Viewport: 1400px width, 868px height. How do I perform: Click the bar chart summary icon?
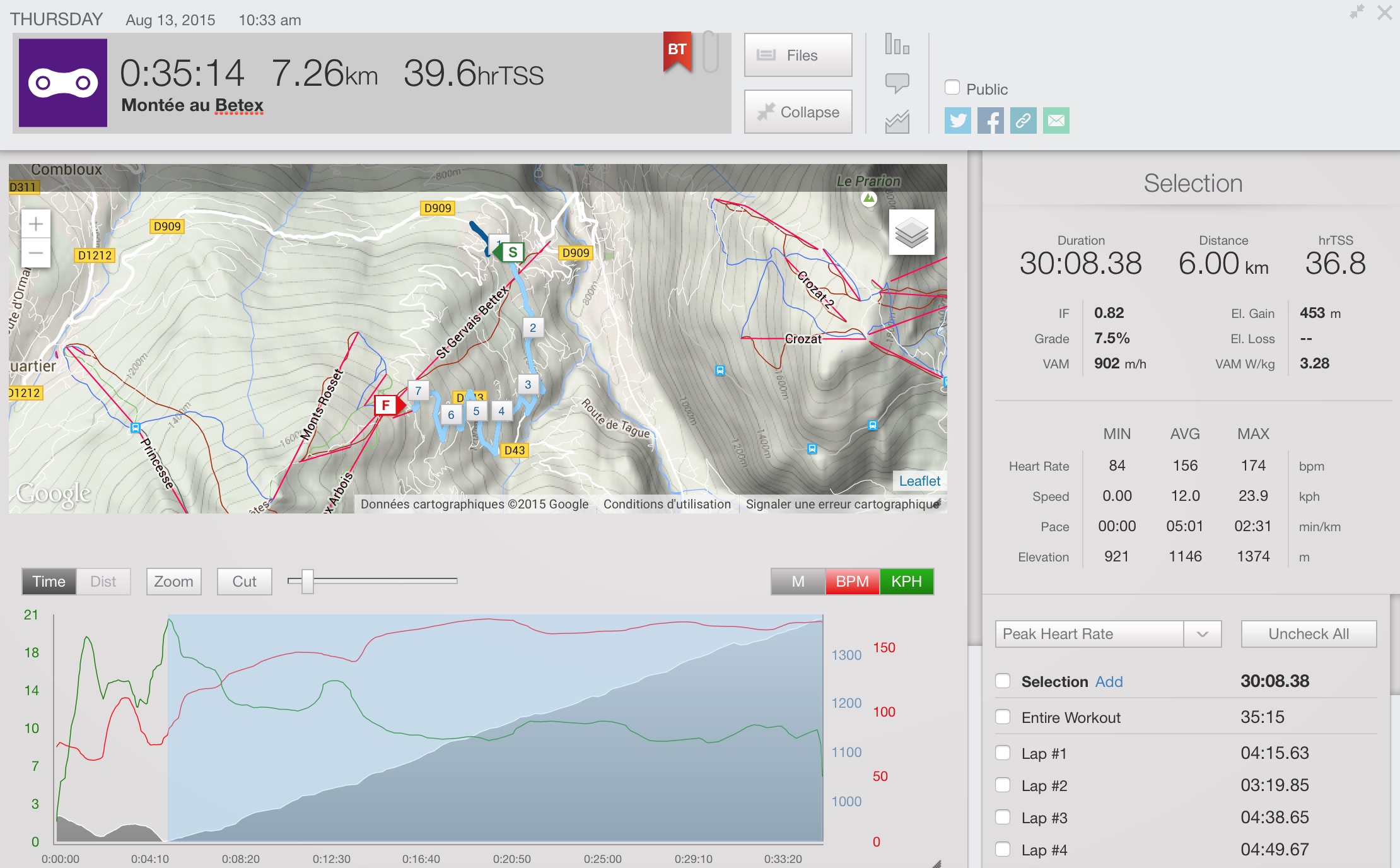[897, 45]
